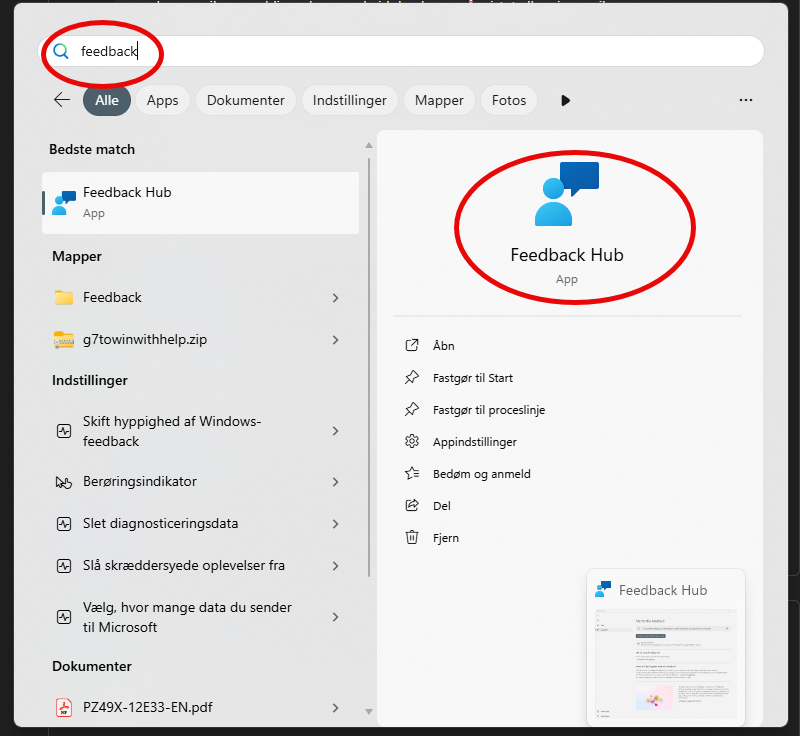
Task: Click the trash icon beside Fjern
Action: pos(412,538)
